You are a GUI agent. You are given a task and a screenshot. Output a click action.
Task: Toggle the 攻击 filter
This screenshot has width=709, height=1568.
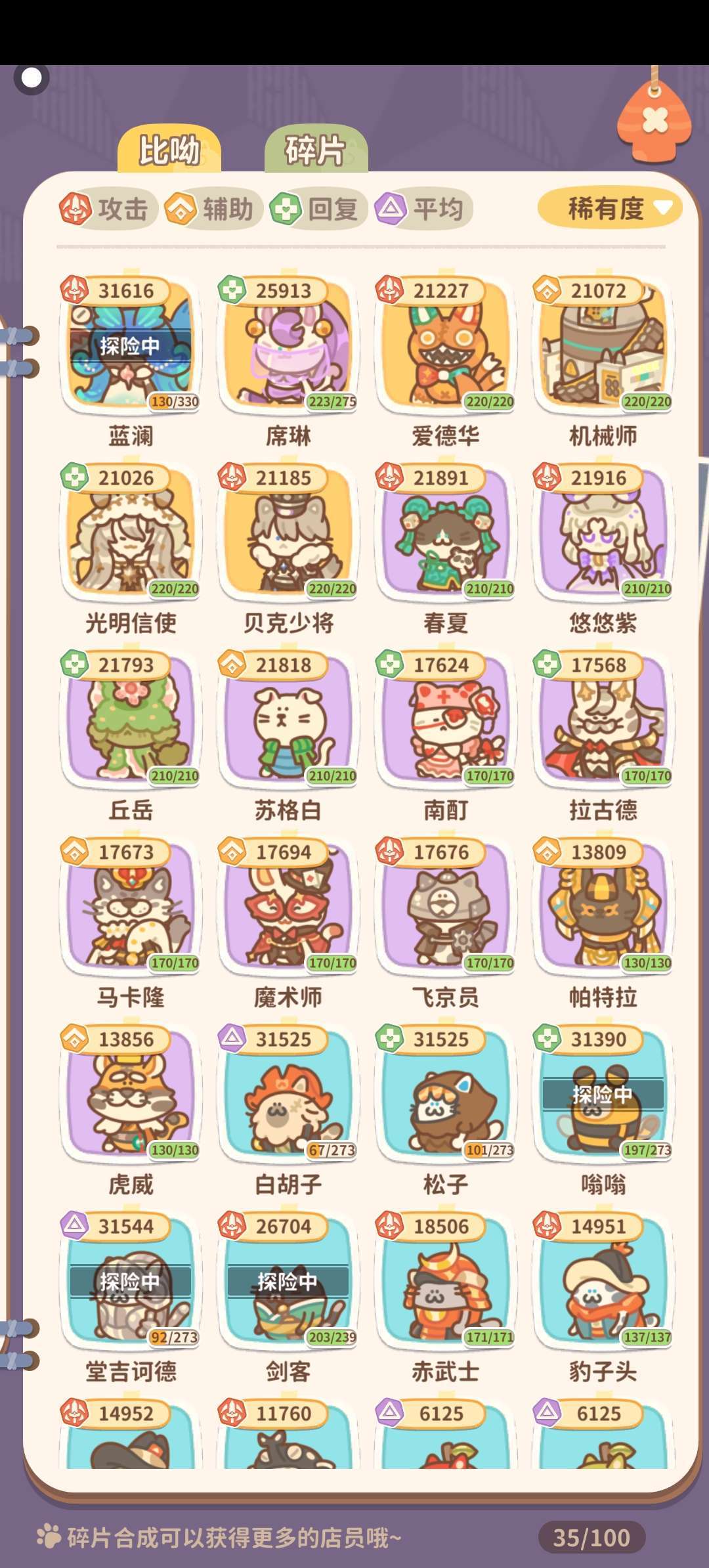coord(107,209)
